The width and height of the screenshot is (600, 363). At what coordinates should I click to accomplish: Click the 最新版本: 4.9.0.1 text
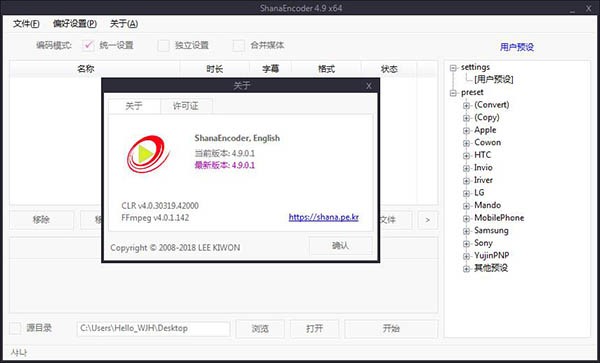tap(225, 165)
